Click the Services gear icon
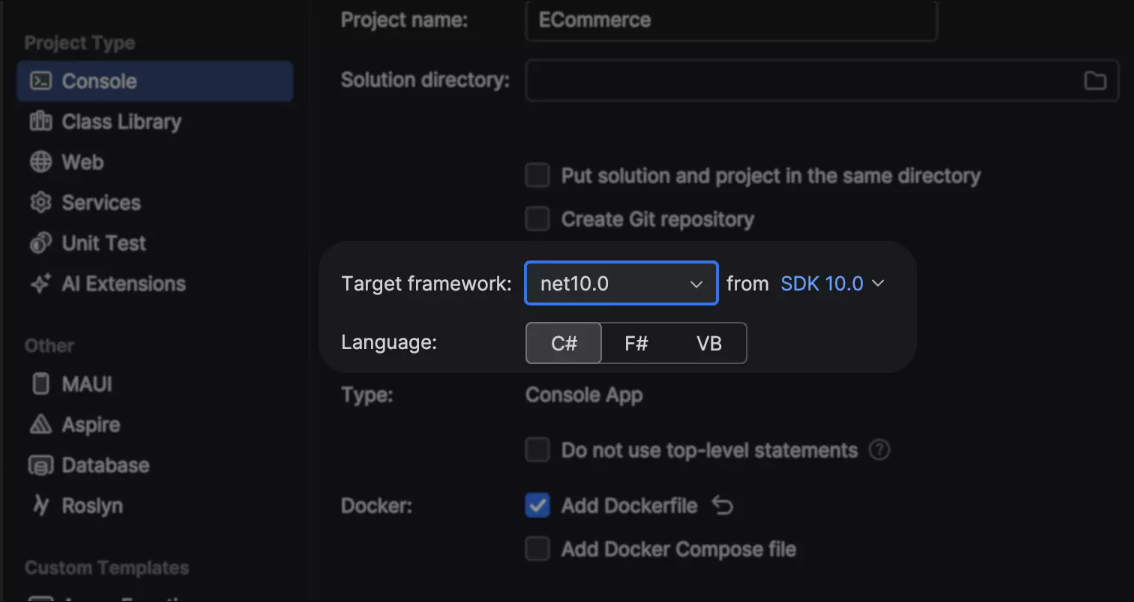1134x602 pixels. click(41, 203)
